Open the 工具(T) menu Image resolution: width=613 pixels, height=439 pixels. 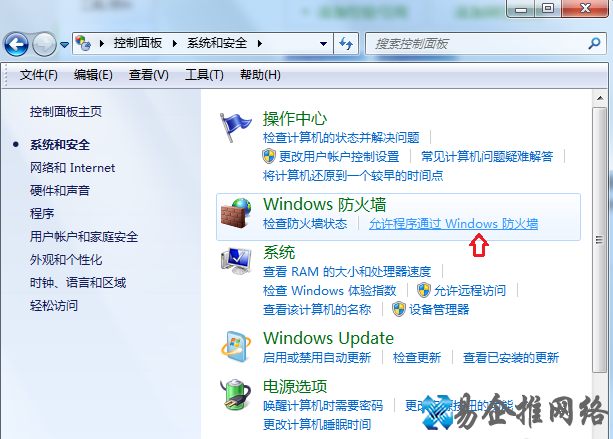(x=204, y=75)
